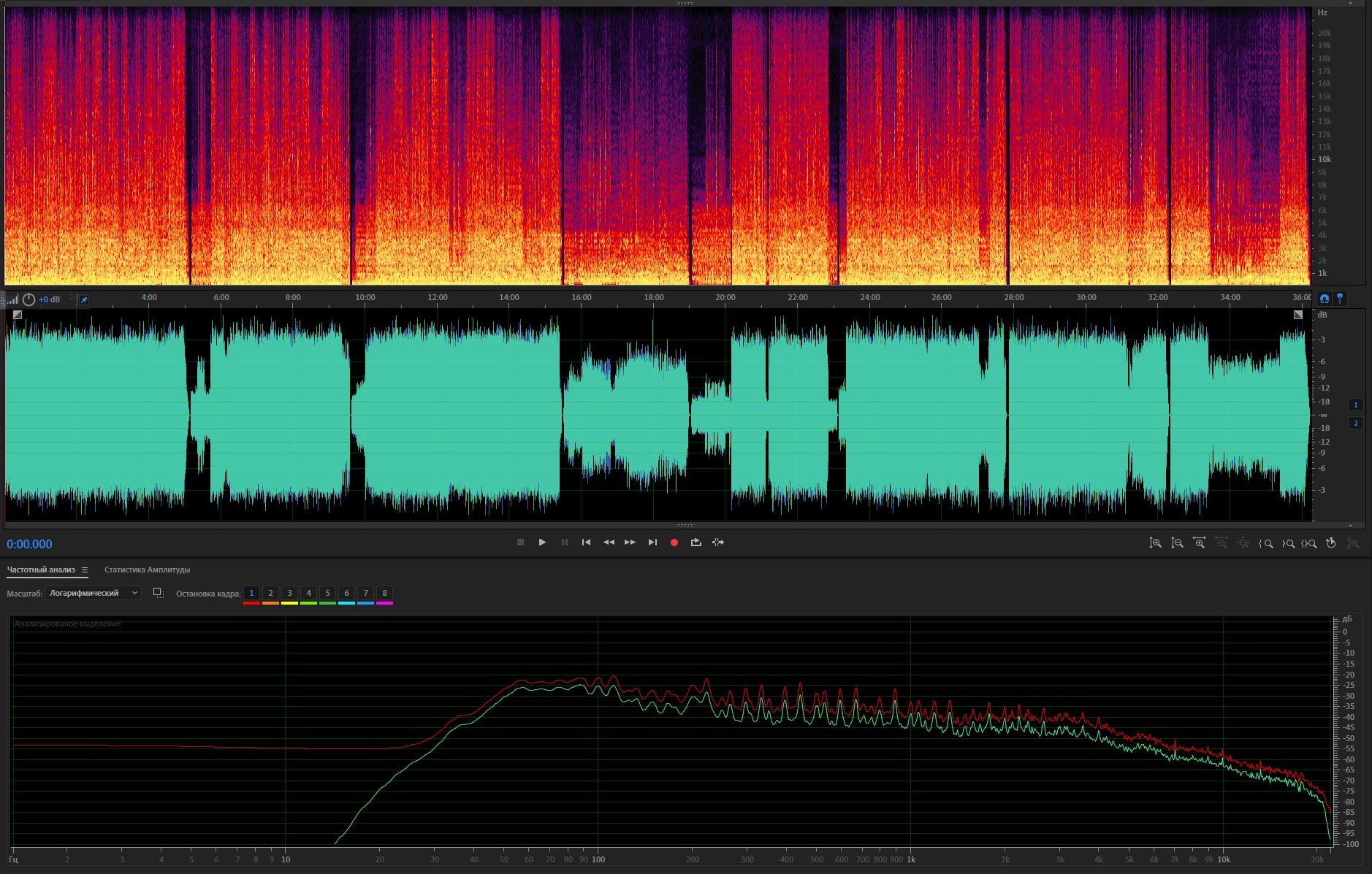Click Zoom Out Amplitude icon
1372x874 pixels.
coord(1177,543)
